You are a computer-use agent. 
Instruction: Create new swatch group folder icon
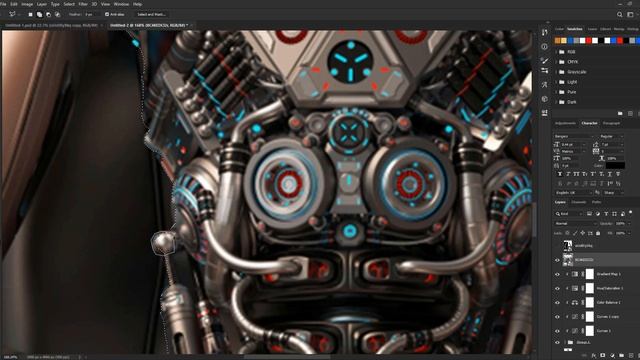[x=620, y=113]
